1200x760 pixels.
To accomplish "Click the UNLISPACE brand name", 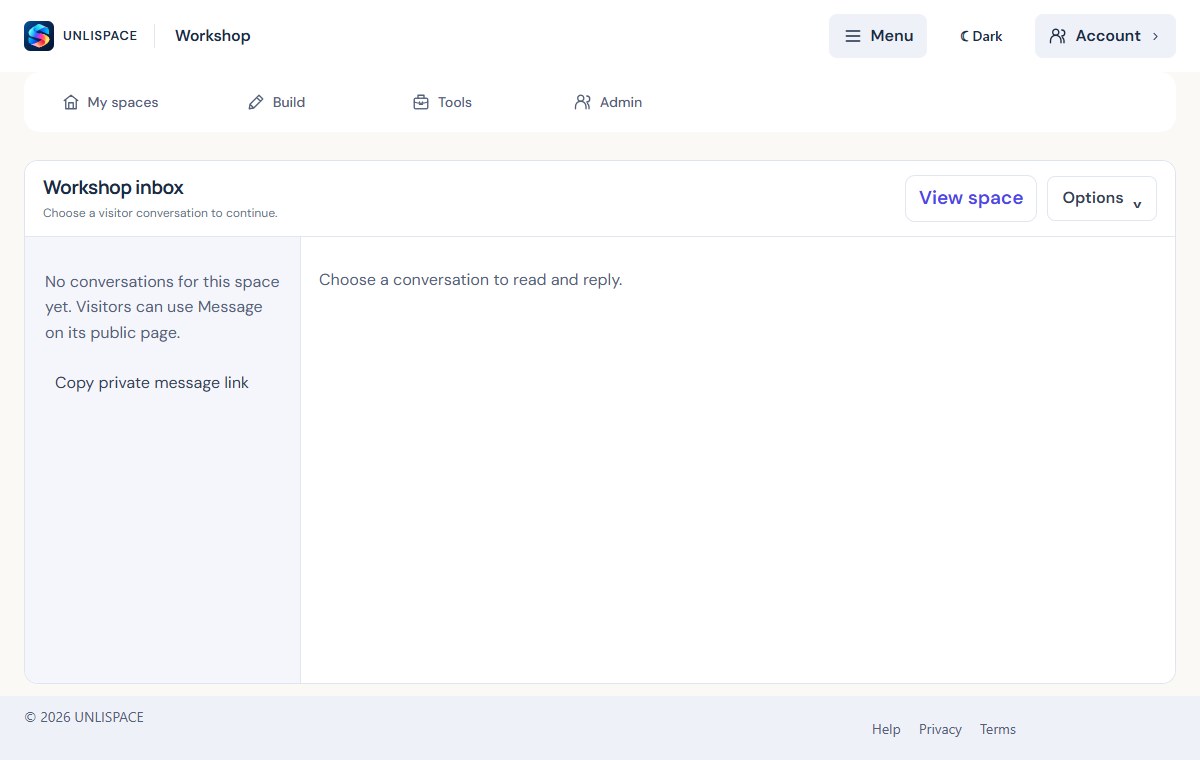I will tap(100, 36).
